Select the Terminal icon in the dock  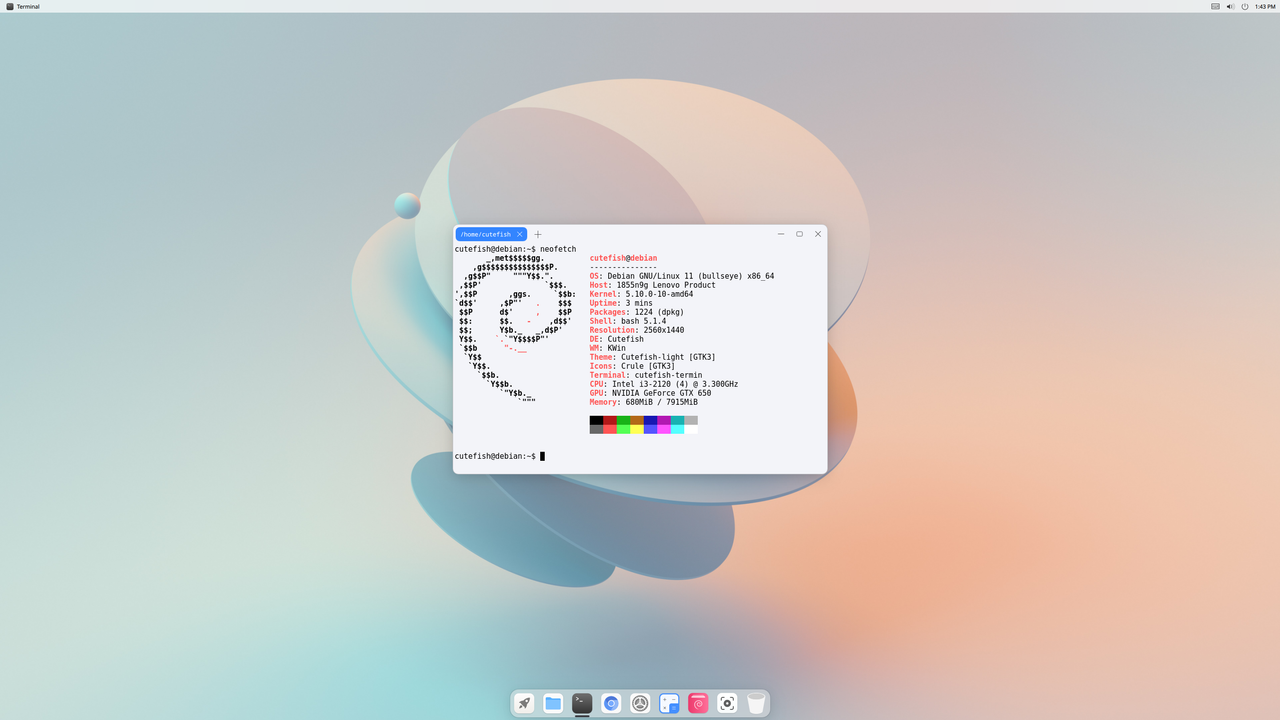[581, 703]
